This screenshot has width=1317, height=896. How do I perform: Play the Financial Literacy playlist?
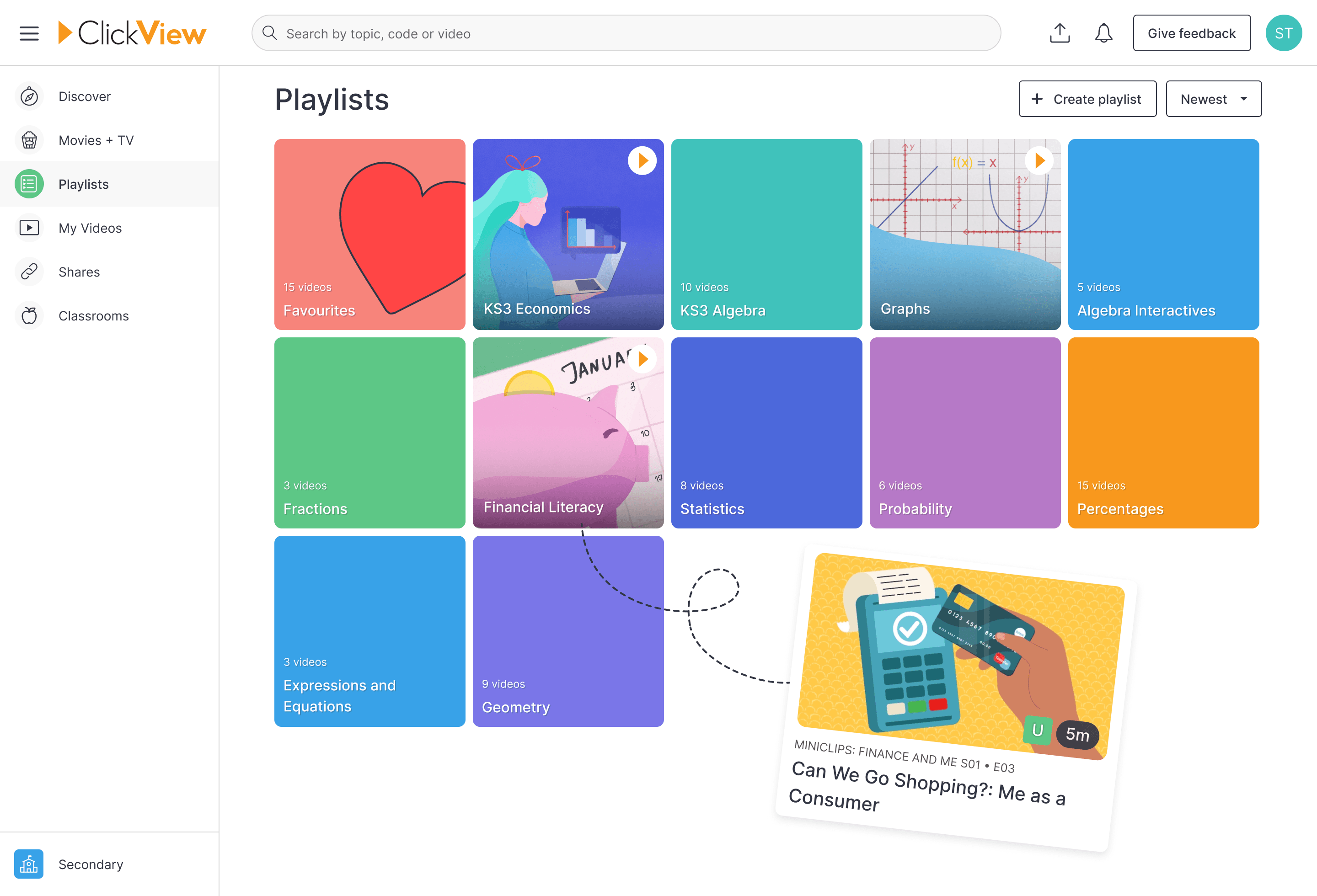pos(642,358)
